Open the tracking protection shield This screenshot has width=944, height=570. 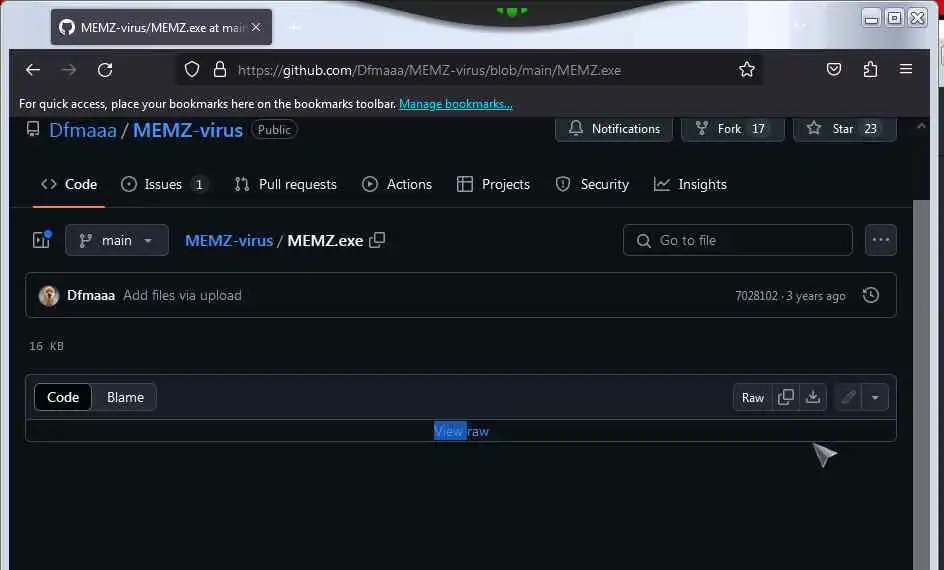tap(191, 70)
